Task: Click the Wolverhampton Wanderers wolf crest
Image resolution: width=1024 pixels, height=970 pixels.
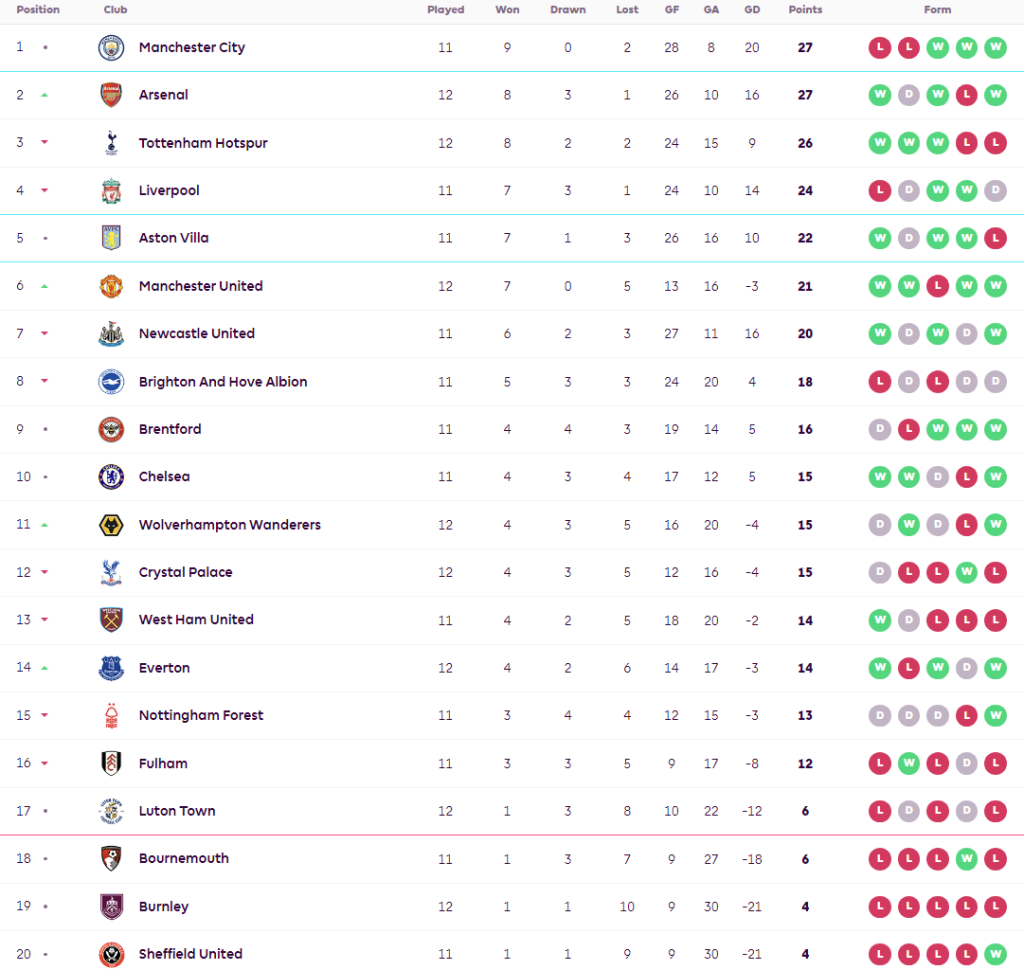Action: tap(111, 525)
